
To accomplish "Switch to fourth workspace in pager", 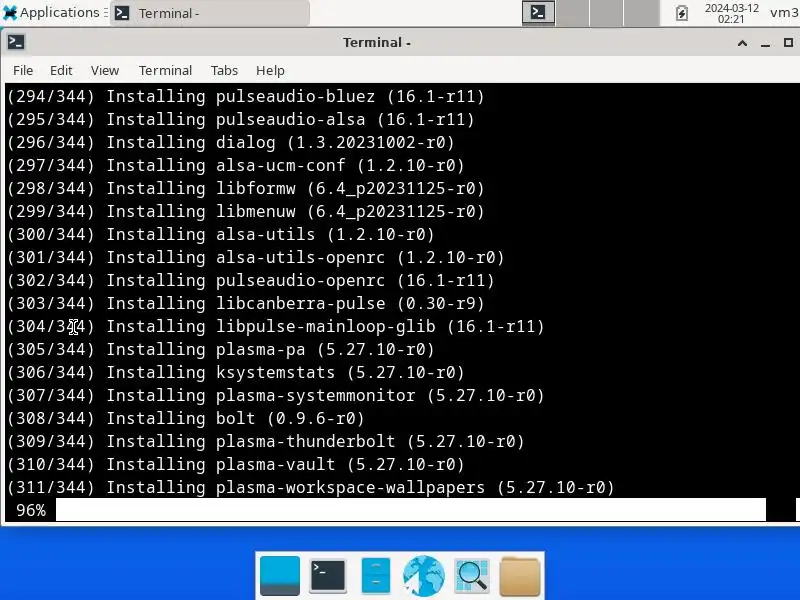I will point(640,12).
